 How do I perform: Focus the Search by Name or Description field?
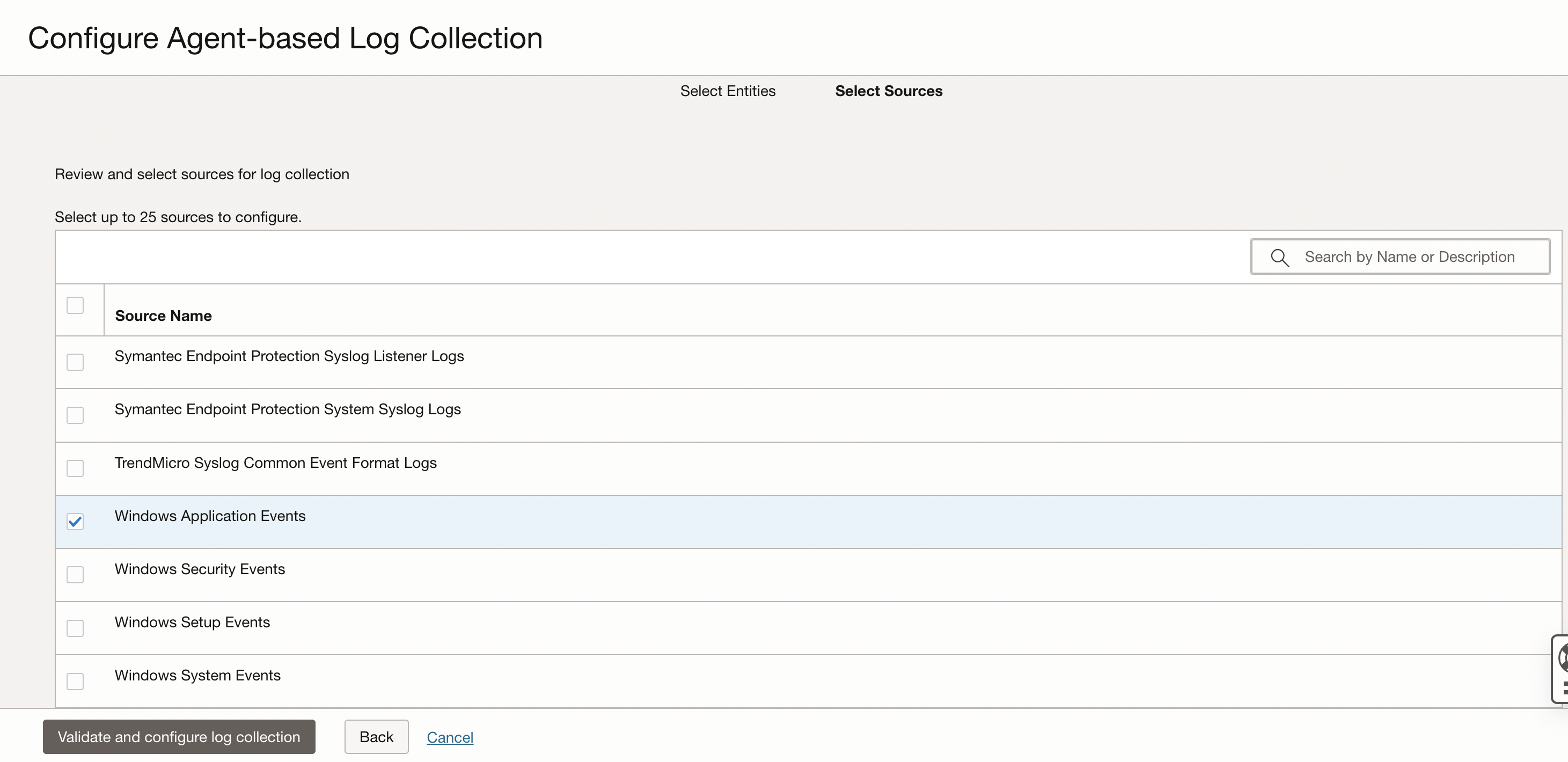tap(1409, 257)
